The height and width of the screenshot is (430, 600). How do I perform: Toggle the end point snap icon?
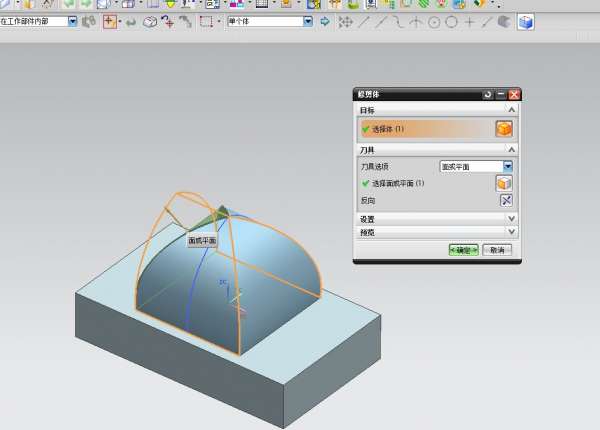(364, 22)
